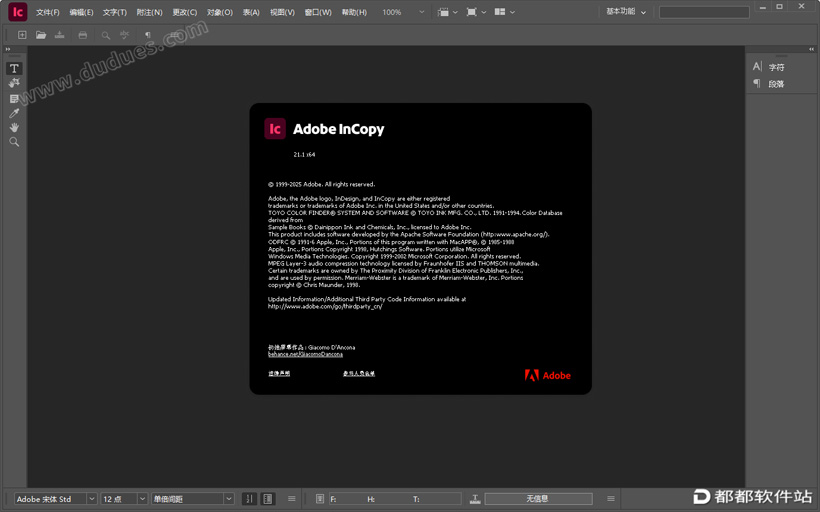Click the 100% zoom level field

[x=392, y=12]
